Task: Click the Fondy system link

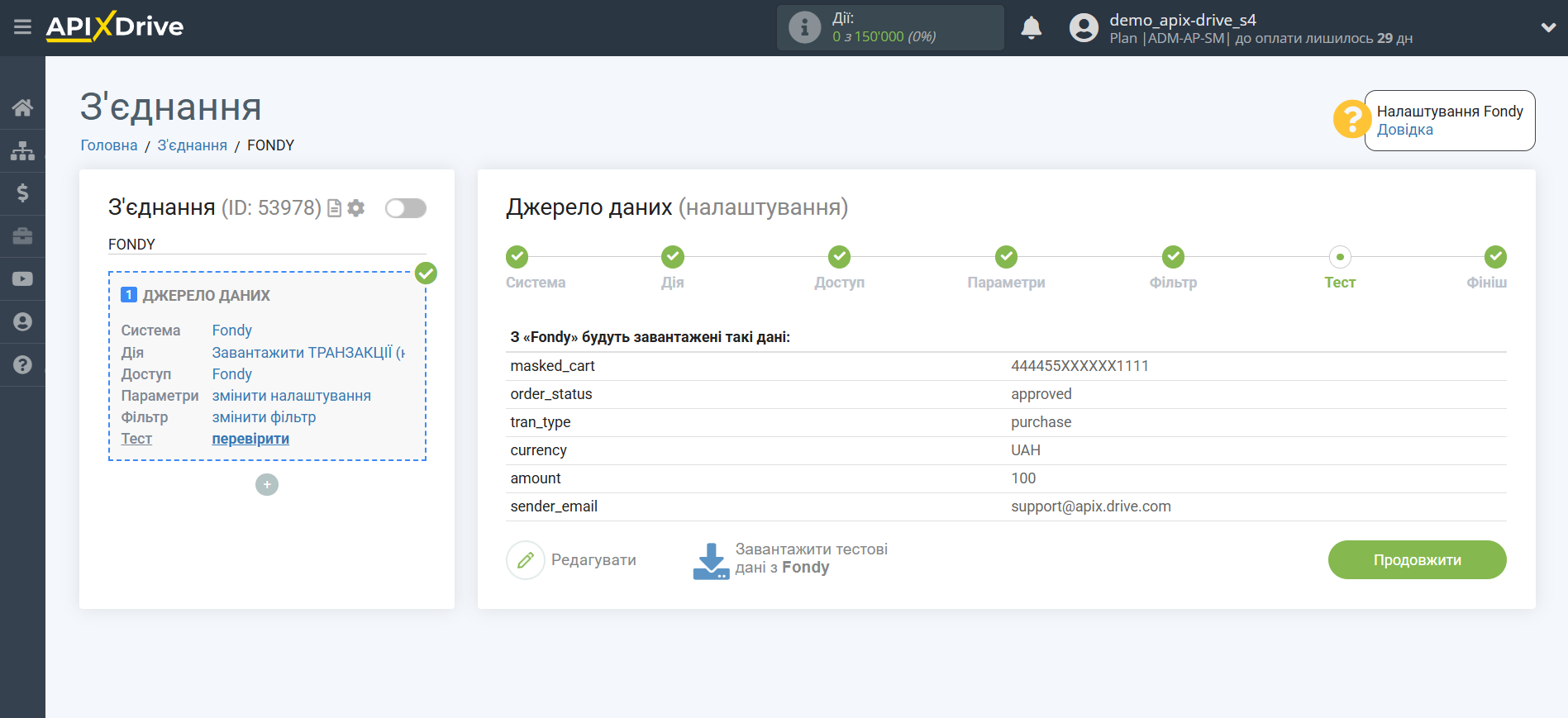Action: point(232,330)
